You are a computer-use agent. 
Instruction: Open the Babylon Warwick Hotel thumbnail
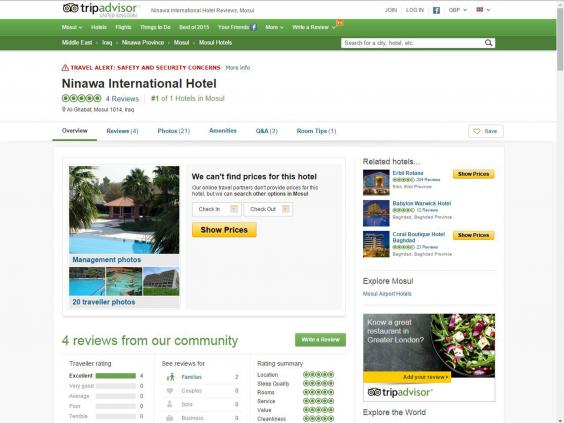pos(376,213)
